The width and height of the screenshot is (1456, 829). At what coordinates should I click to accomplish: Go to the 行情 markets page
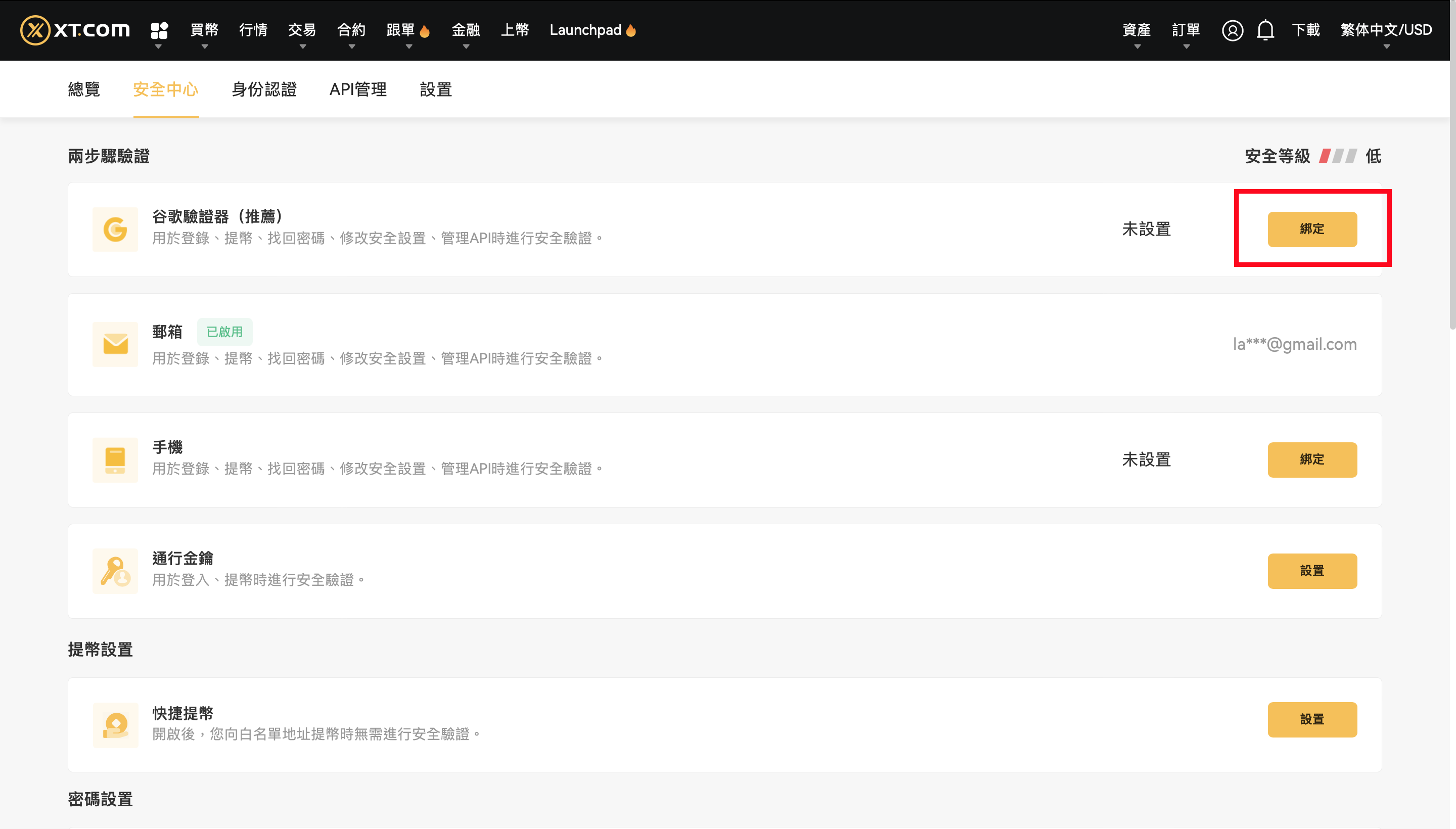tap(253, 30)
